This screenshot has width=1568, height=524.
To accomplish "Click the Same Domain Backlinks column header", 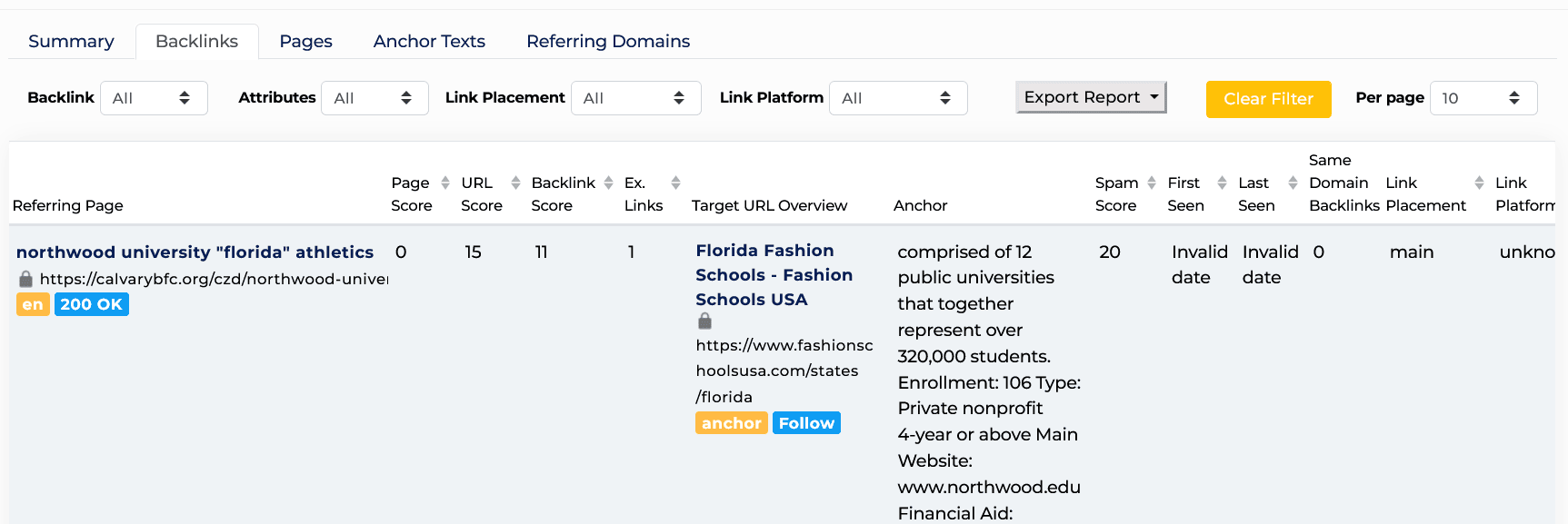I will (1344, 183).
